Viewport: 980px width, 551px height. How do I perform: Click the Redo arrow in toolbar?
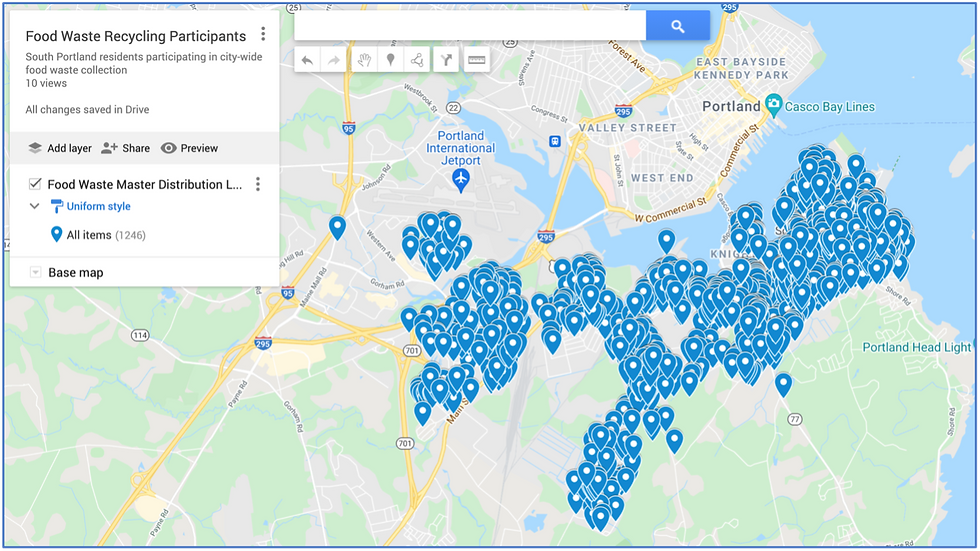334,61
